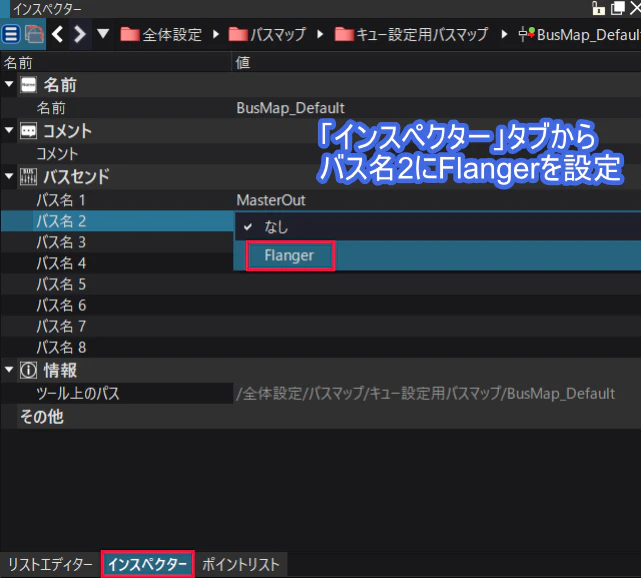Go forward with the right arrow
The image size is (641, 578).
79,34
